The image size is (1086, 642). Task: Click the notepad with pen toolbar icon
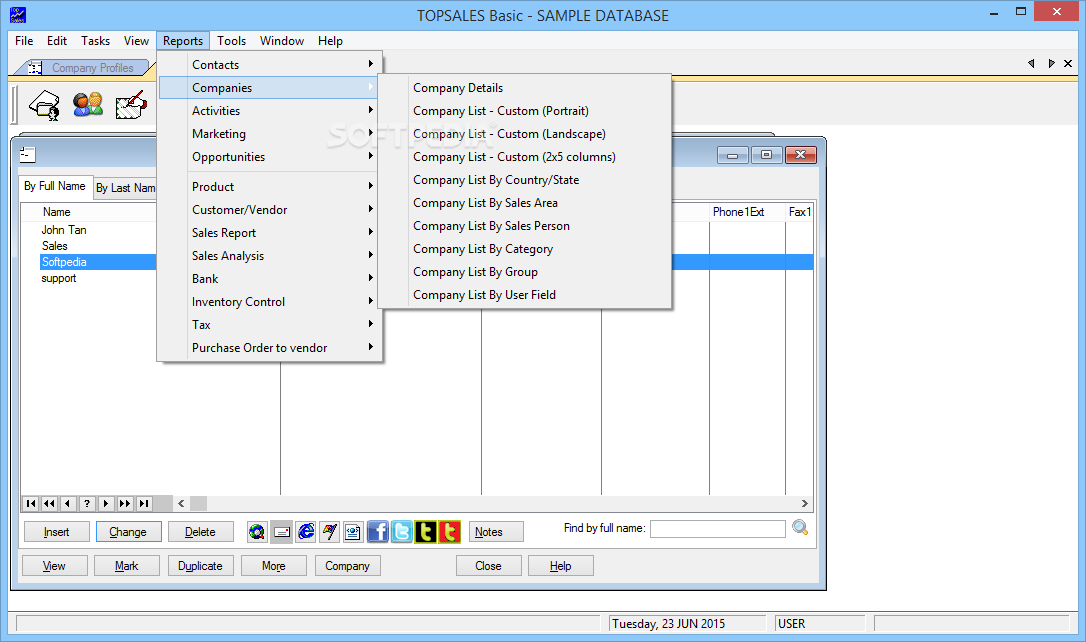click(131, 105)
